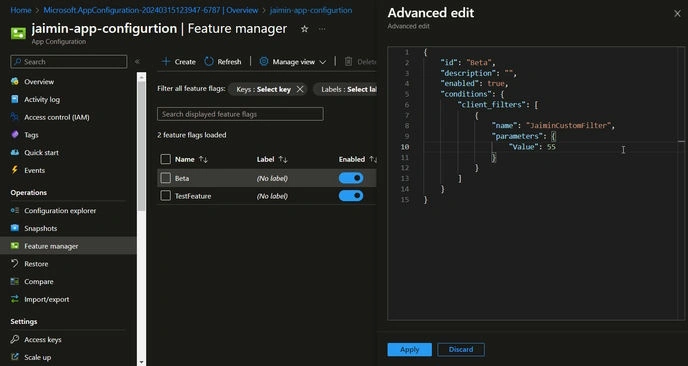This screenshot has width=688, height=366.
Task: Open the Labels filter selector
Action: 345,89
